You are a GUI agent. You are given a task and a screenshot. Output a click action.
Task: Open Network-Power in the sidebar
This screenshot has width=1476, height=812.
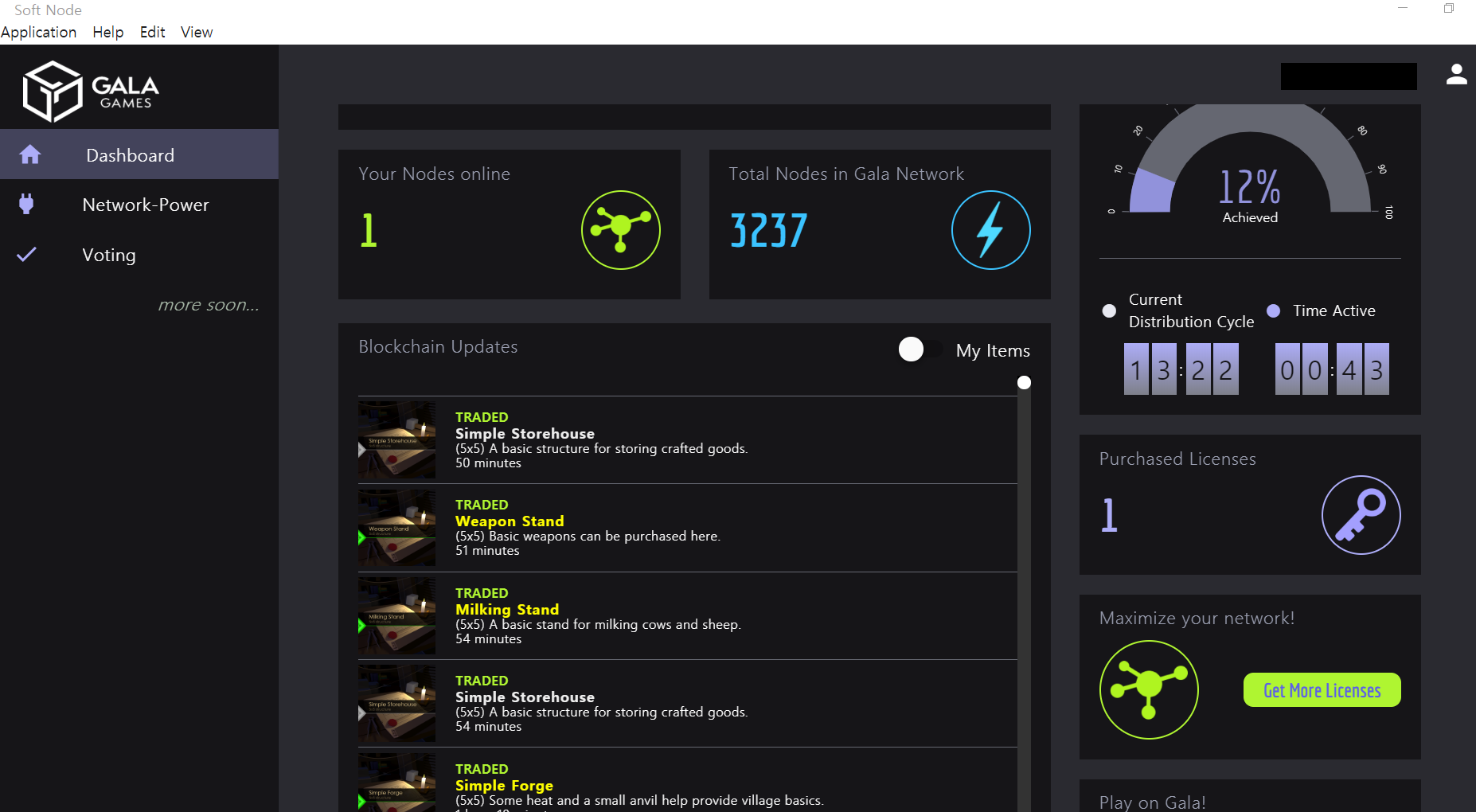click(139, 205)
